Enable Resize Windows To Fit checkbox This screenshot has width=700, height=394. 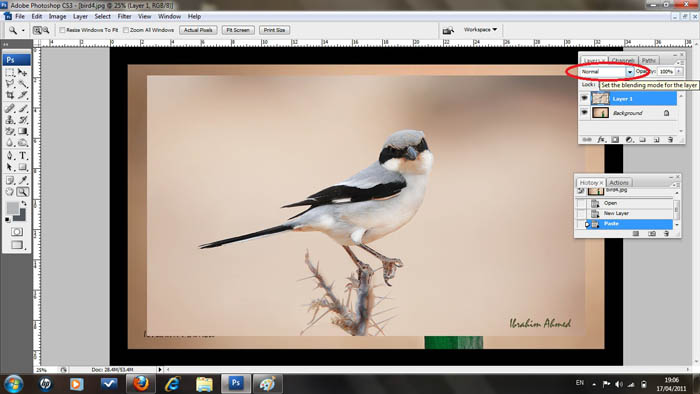[62, 30]
